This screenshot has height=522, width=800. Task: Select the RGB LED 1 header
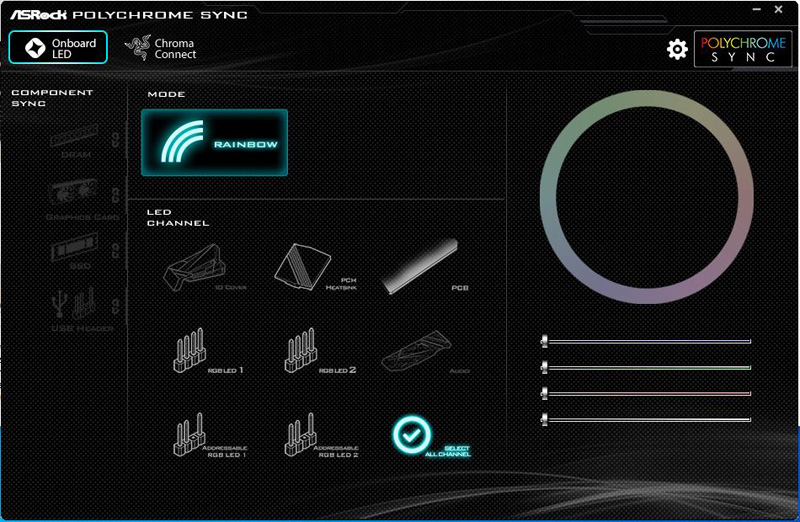point(207,351)
